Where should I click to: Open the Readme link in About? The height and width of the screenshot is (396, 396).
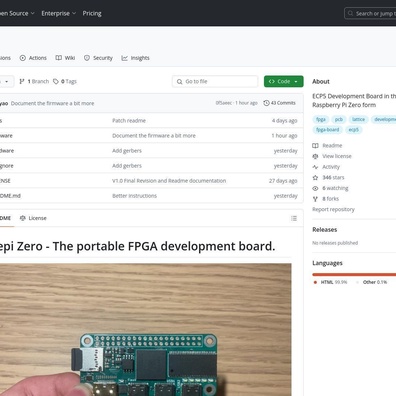[332, 146]
